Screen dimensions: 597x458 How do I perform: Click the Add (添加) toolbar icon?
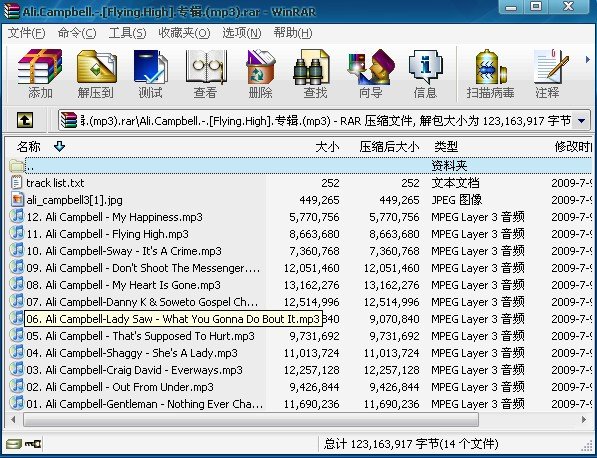point(40,66)
